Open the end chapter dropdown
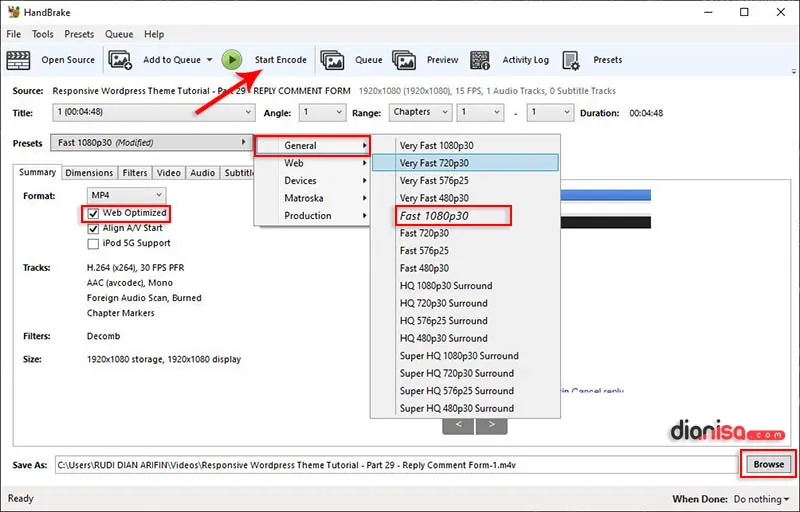800x512 pixels. (x=550, y=112)
